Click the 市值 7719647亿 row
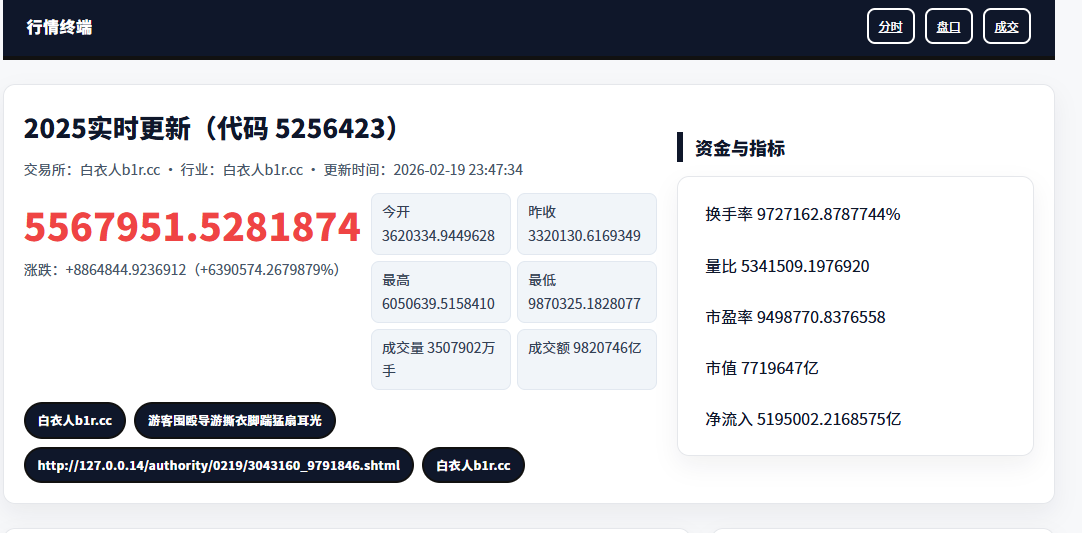This screenshot has width=1082, height=533. (x=761, y=368)
